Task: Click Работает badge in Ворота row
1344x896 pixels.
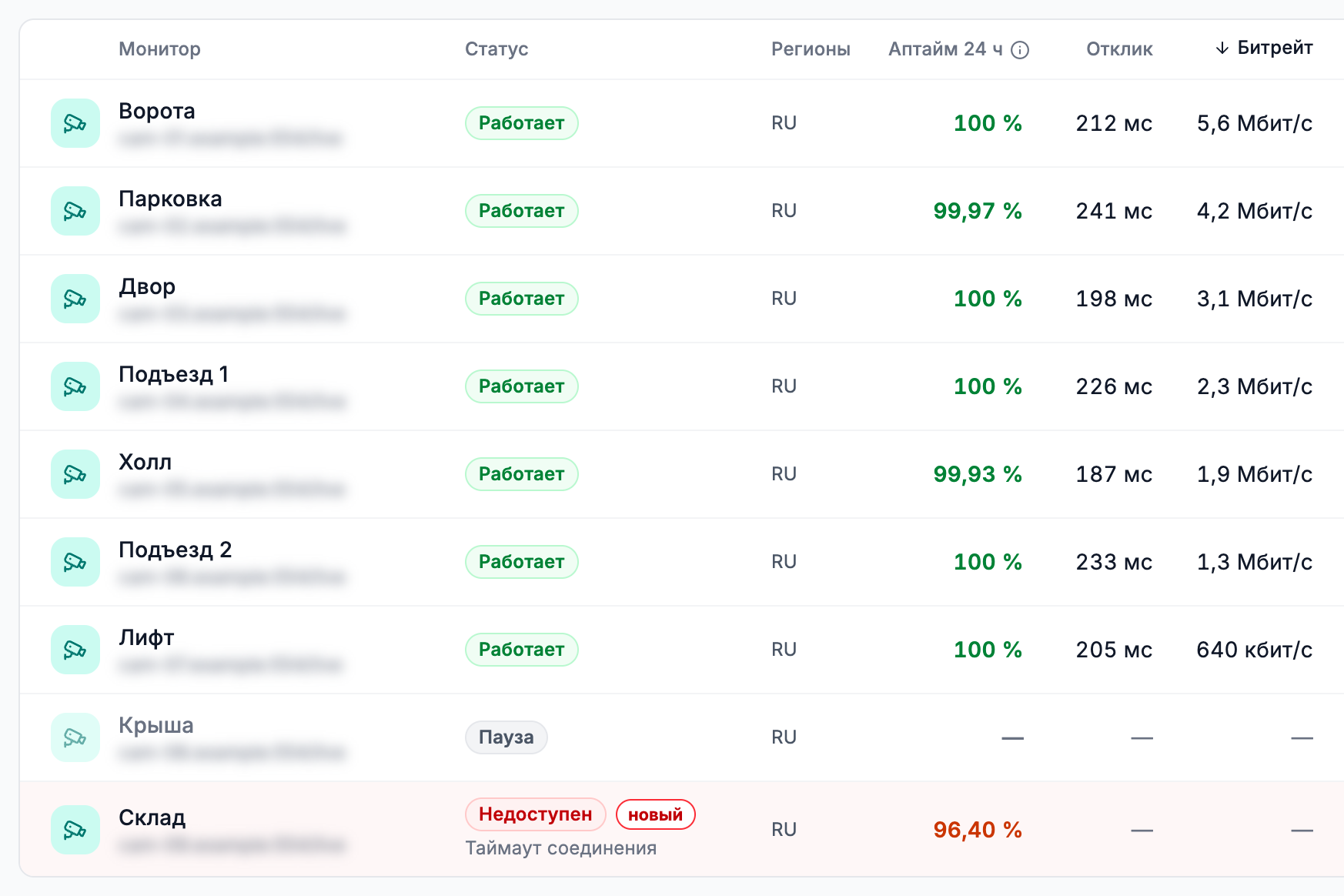Action: coord(522,123)
